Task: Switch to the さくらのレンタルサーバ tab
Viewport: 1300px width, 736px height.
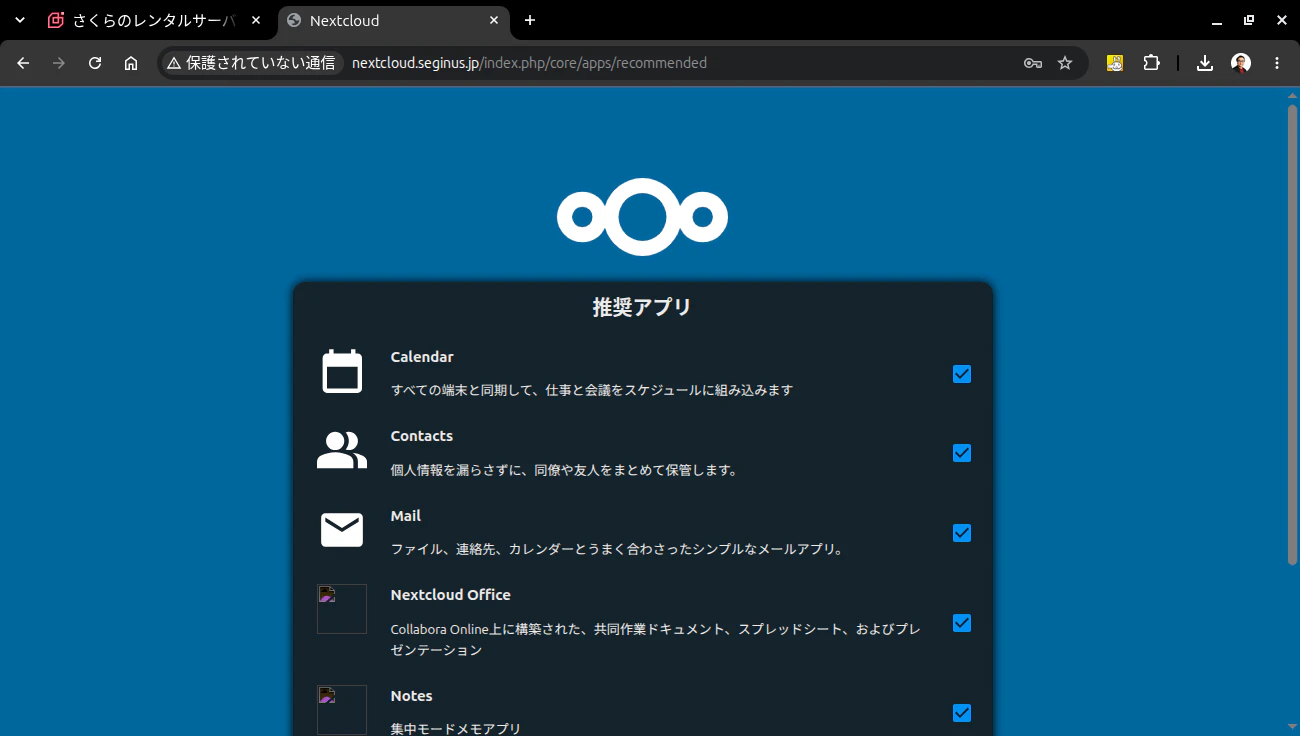Action: [x=157, y=20]
